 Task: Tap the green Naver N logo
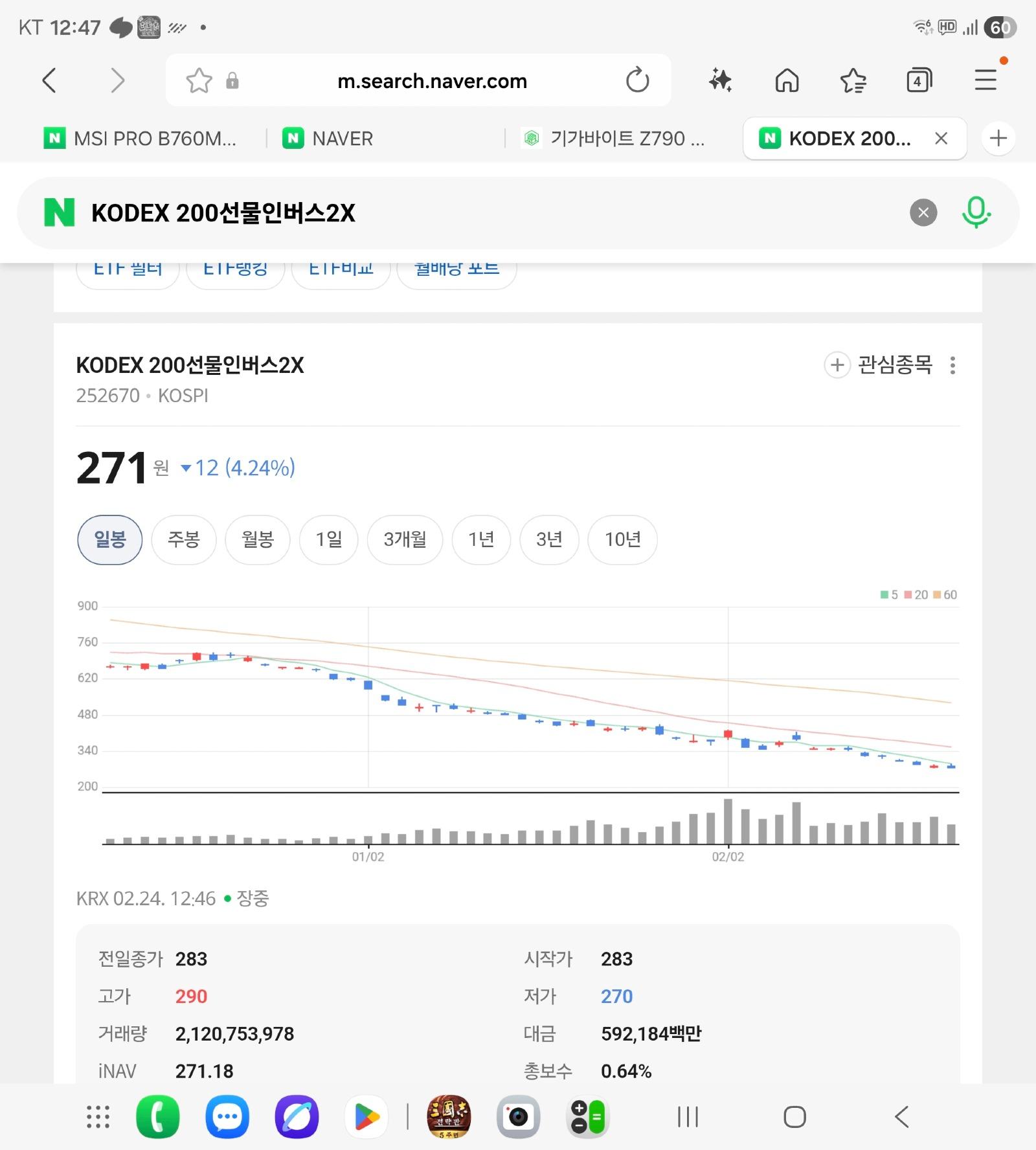tap(60, 212)
